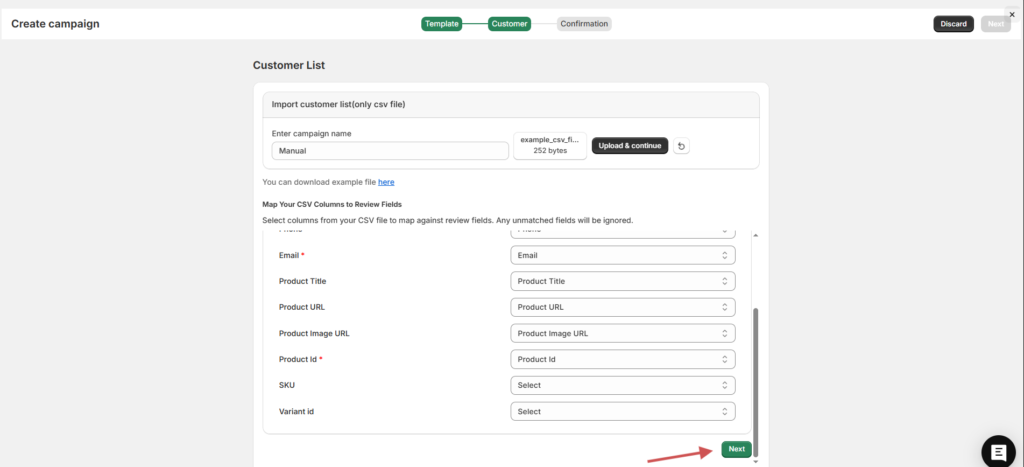The image size is (1024, 467).
Task: Choose a column for Variant id
Action: (x=622, y=411)
